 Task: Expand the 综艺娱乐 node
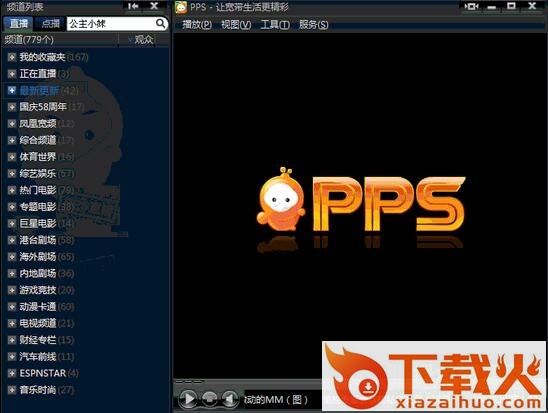tap(12, 173)
